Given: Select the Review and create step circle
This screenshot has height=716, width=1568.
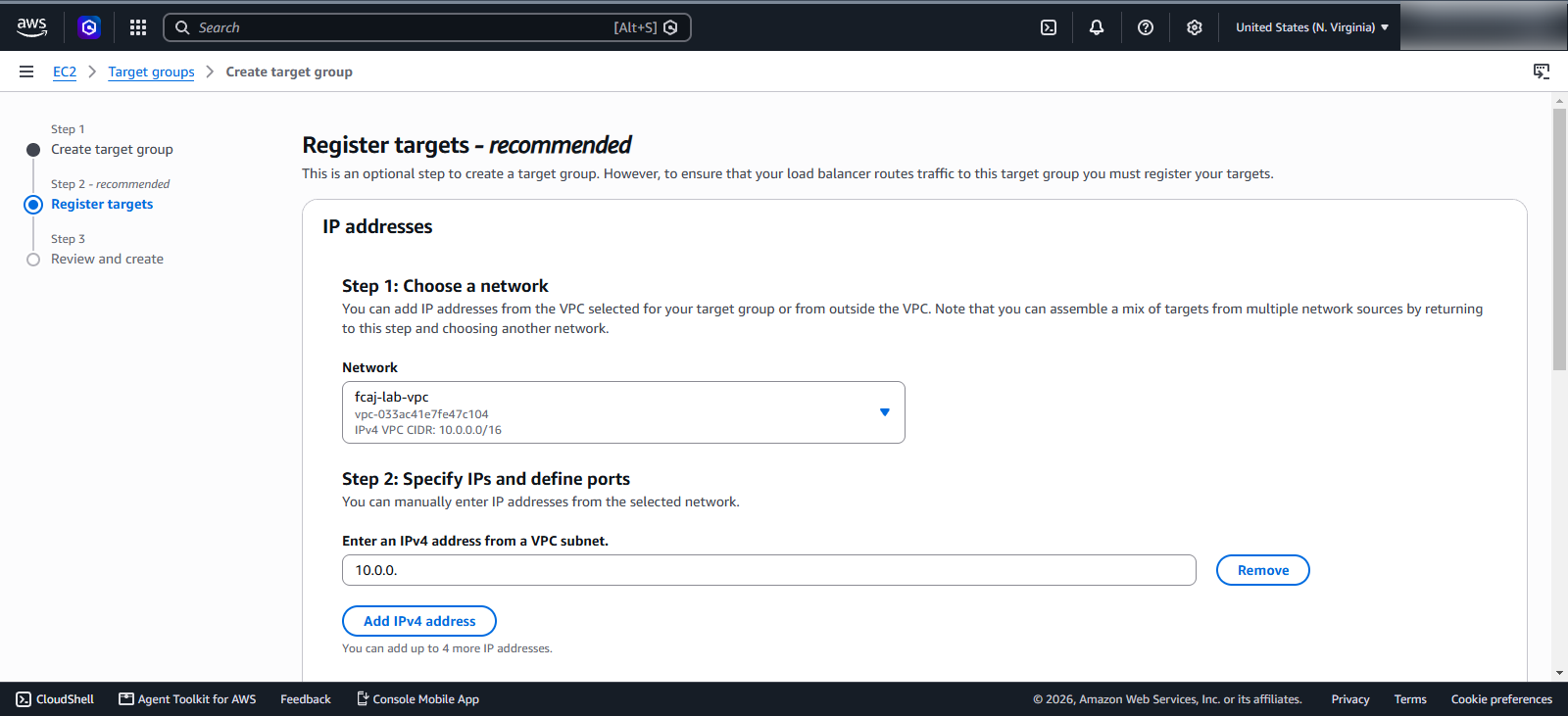Looking at the screenshot, I should coord(33,260).
